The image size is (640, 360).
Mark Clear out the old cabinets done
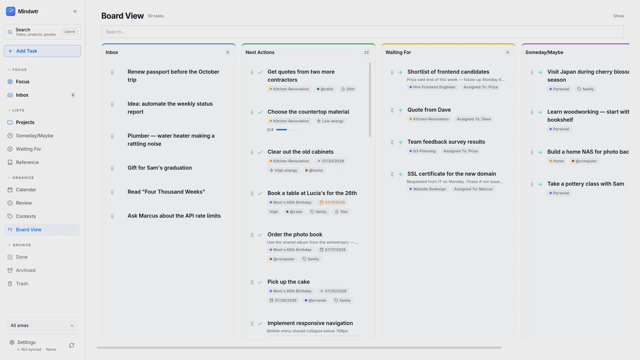(260, 152)
